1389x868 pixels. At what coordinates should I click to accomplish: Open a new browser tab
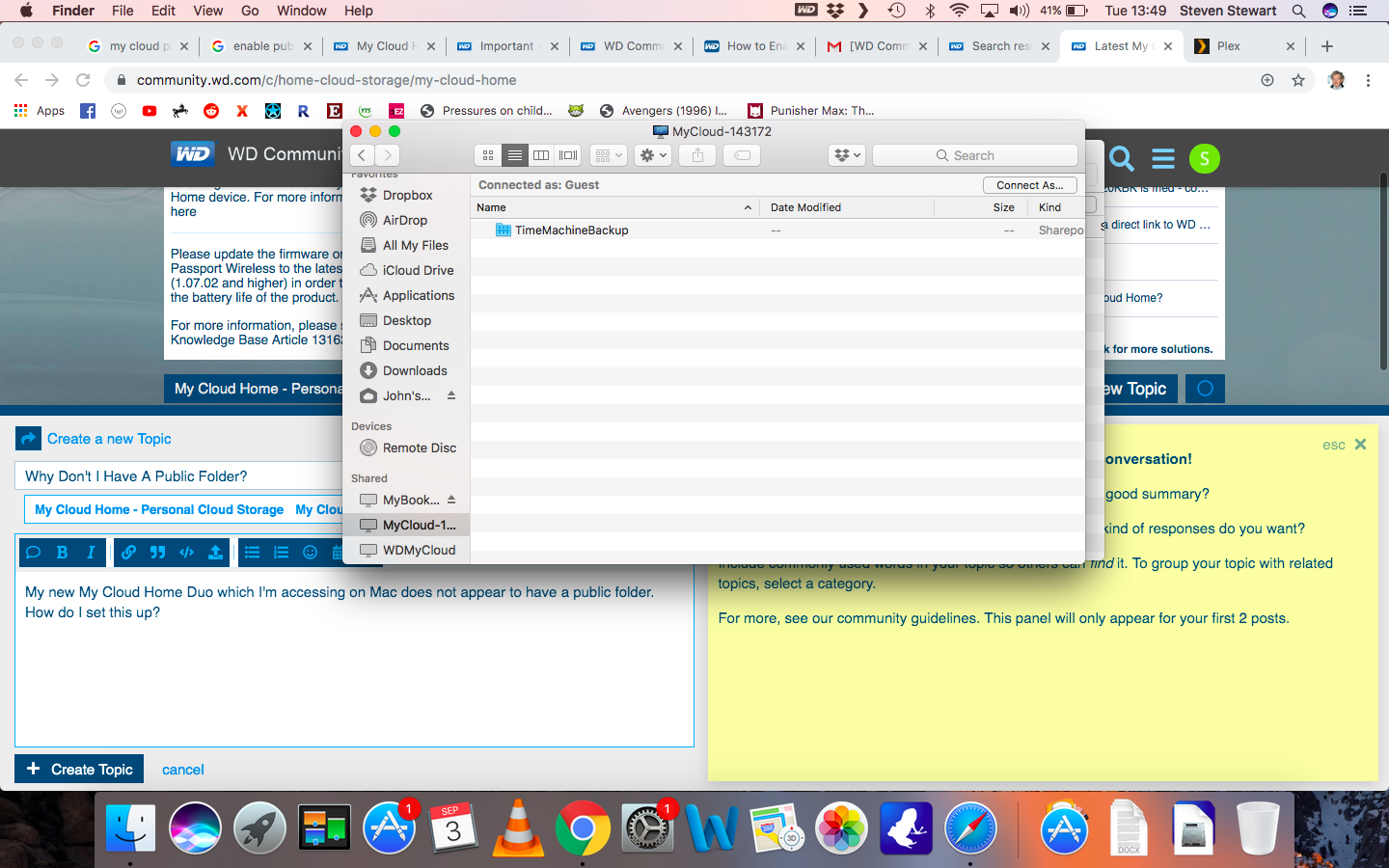click(x=1327, y=46)
